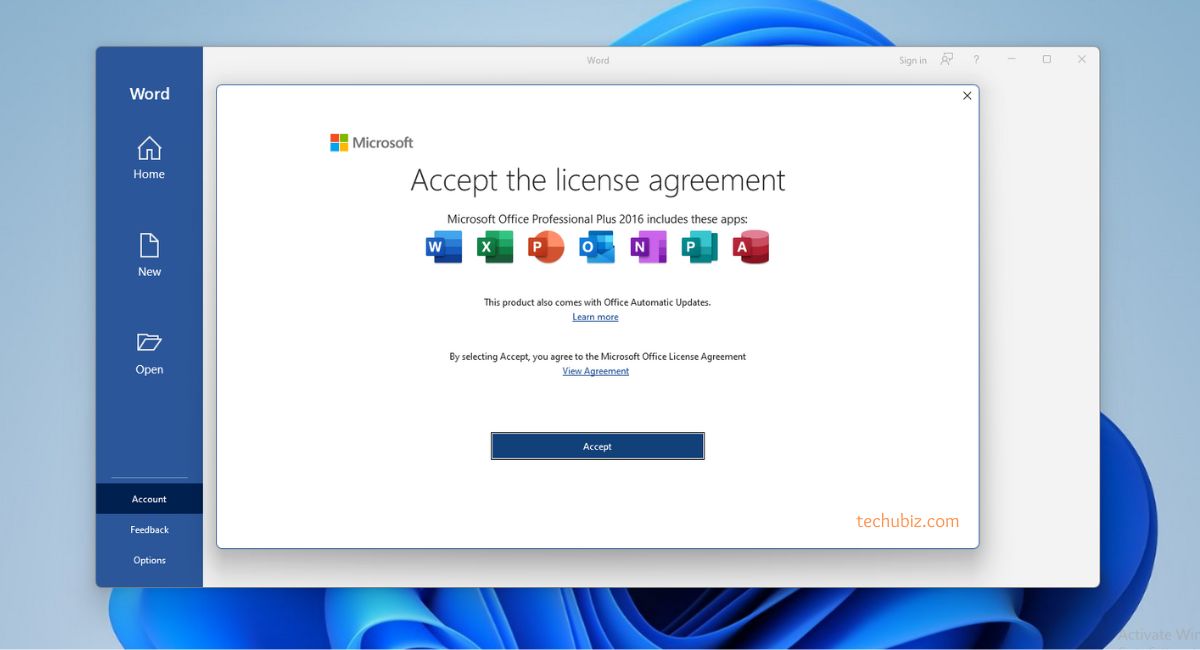Screen dimensions: 1200x650
Task: Click the OneNote app icon
Action: pos(648,247)
